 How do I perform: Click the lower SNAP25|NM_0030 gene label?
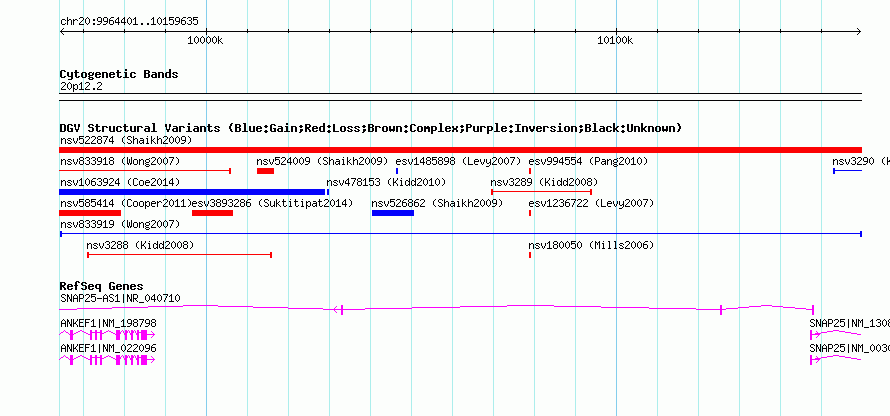click(x=849, y=348)
